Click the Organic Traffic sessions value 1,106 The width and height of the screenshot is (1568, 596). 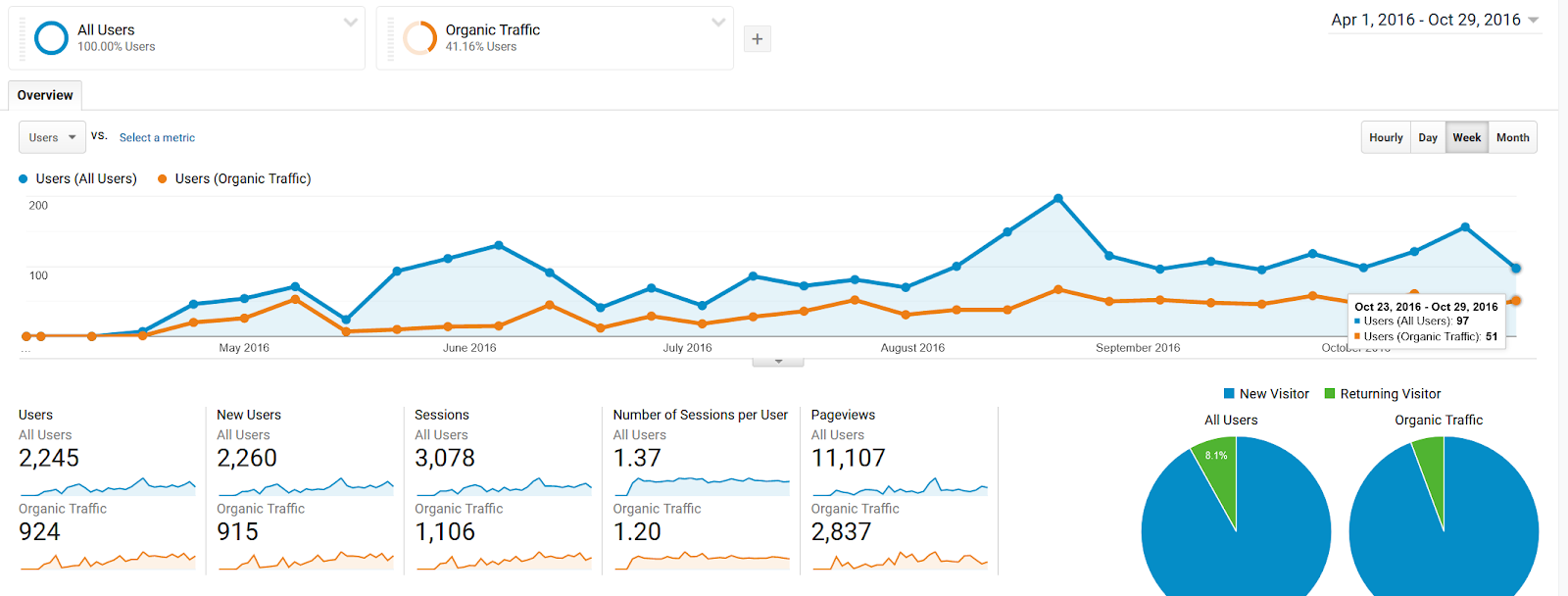point(445,531)
